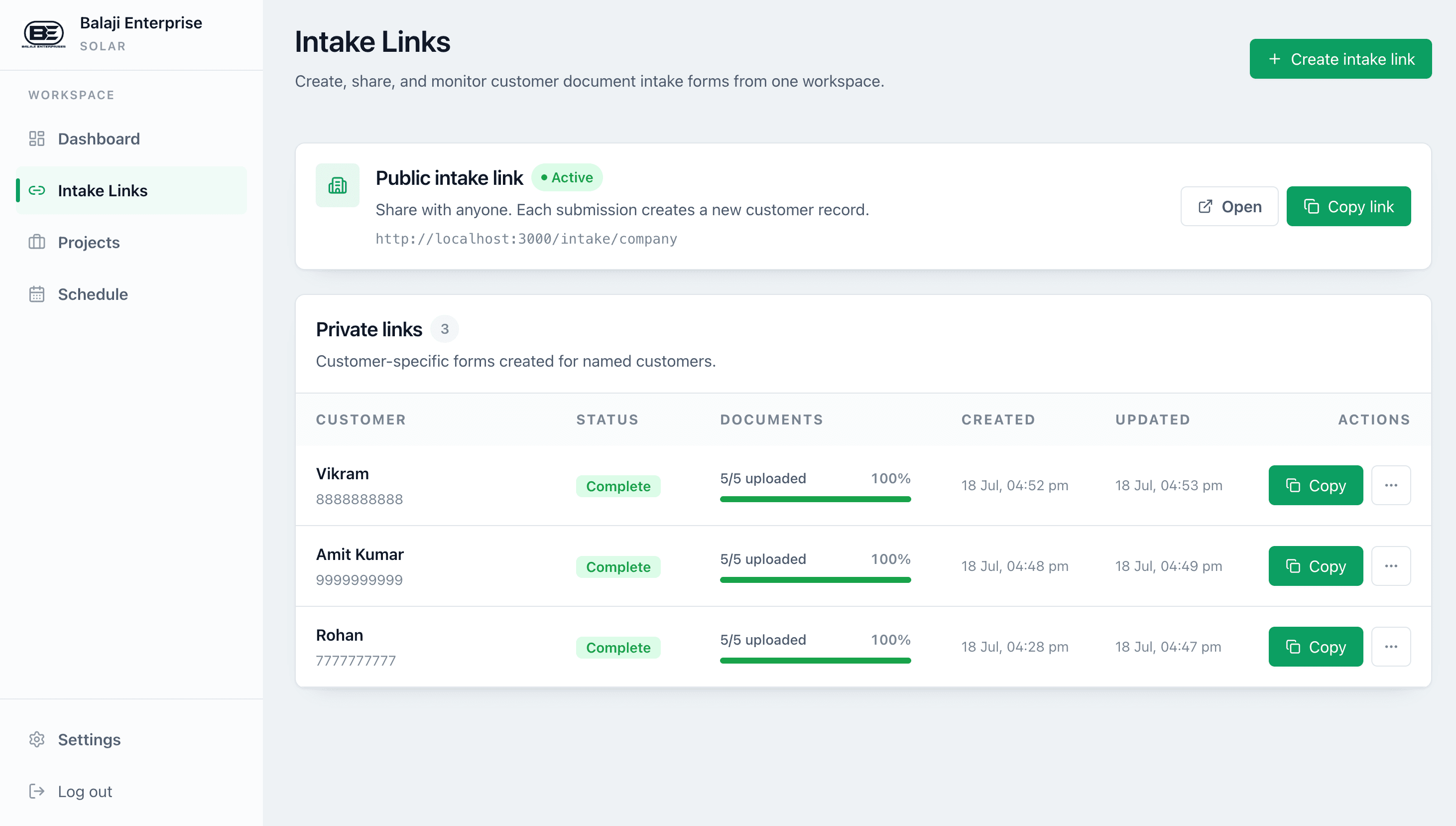
Task: Click phone number 9999999999
Action: (x=360, y=580)
